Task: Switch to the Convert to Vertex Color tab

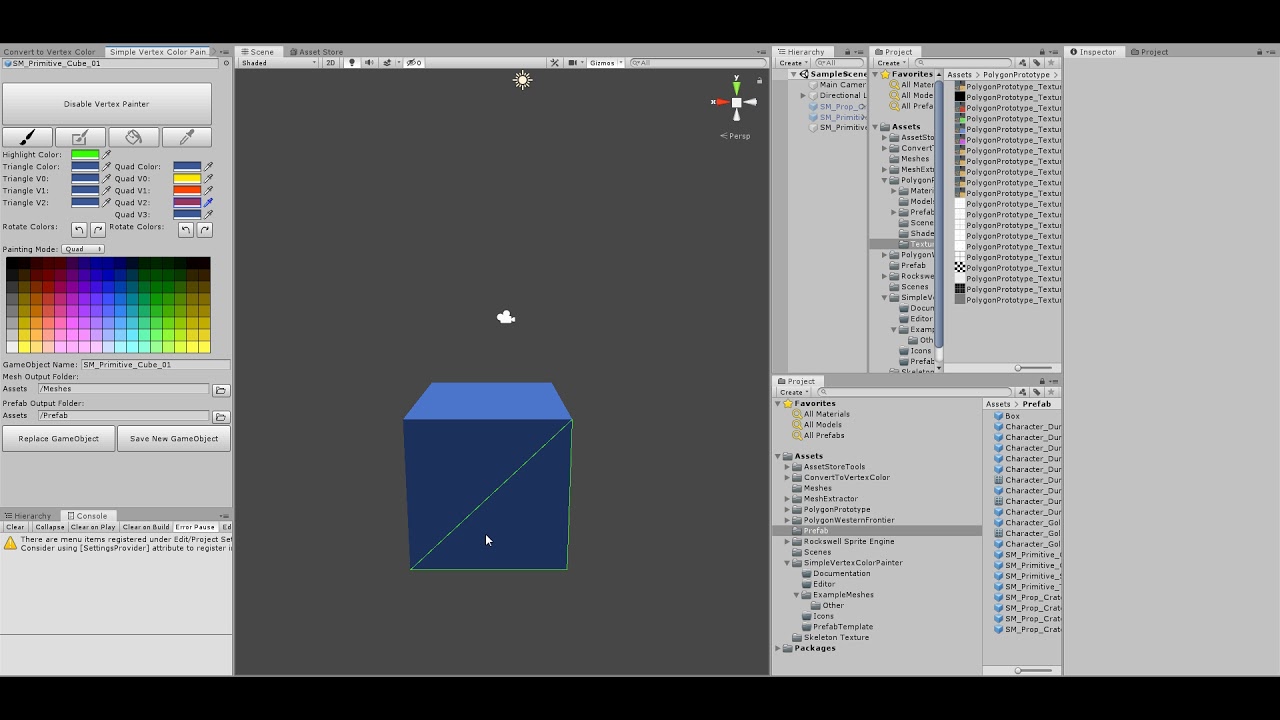Action: click(x=49, y=52)
